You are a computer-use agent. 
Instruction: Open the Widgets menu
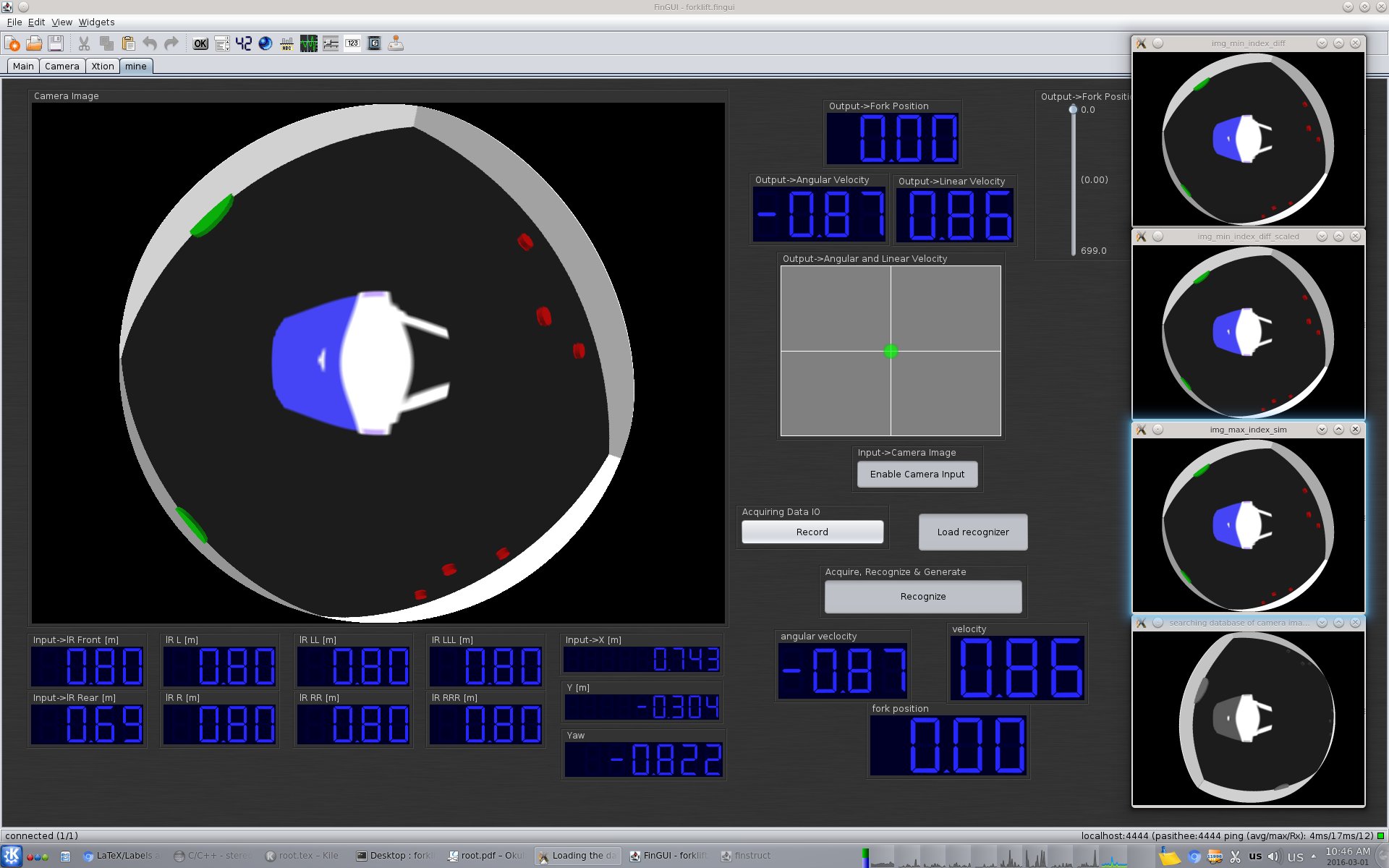96,22
